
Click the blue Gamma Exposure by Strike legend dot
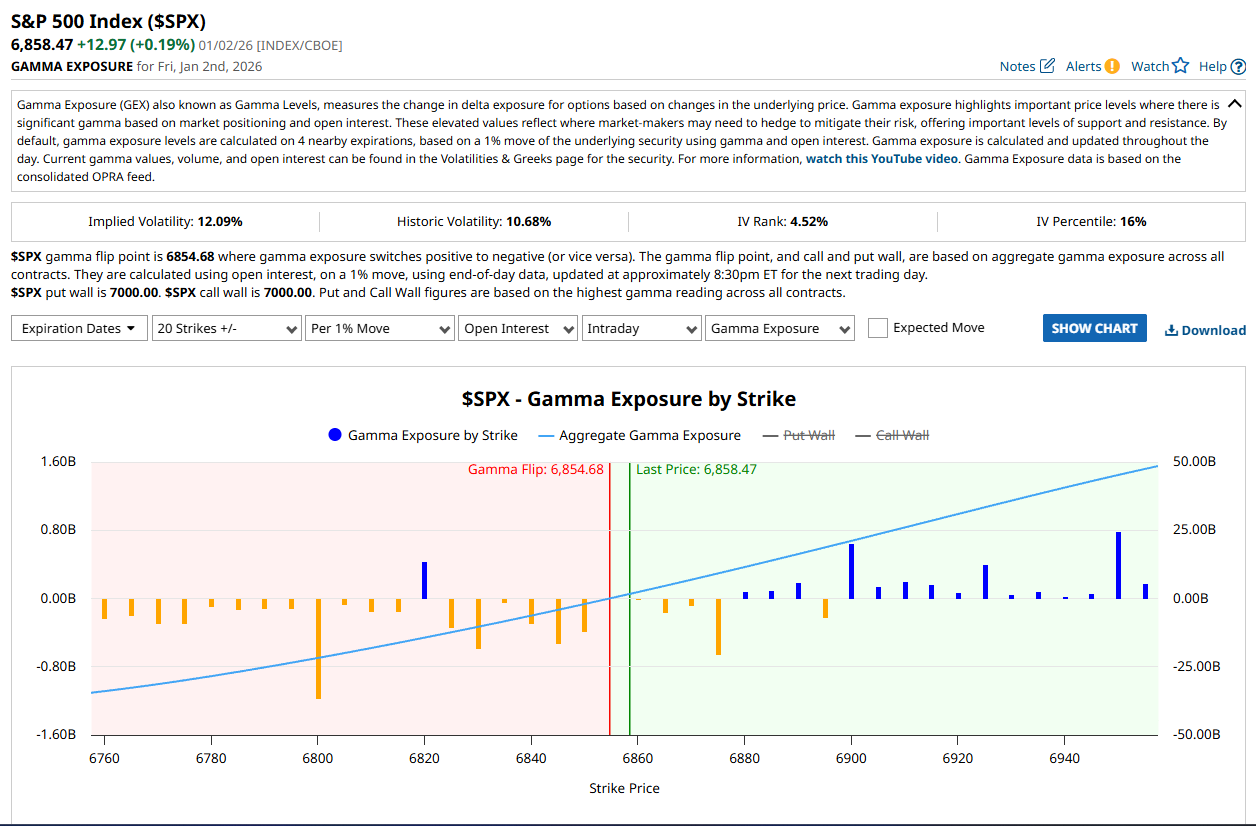point(334,435)
